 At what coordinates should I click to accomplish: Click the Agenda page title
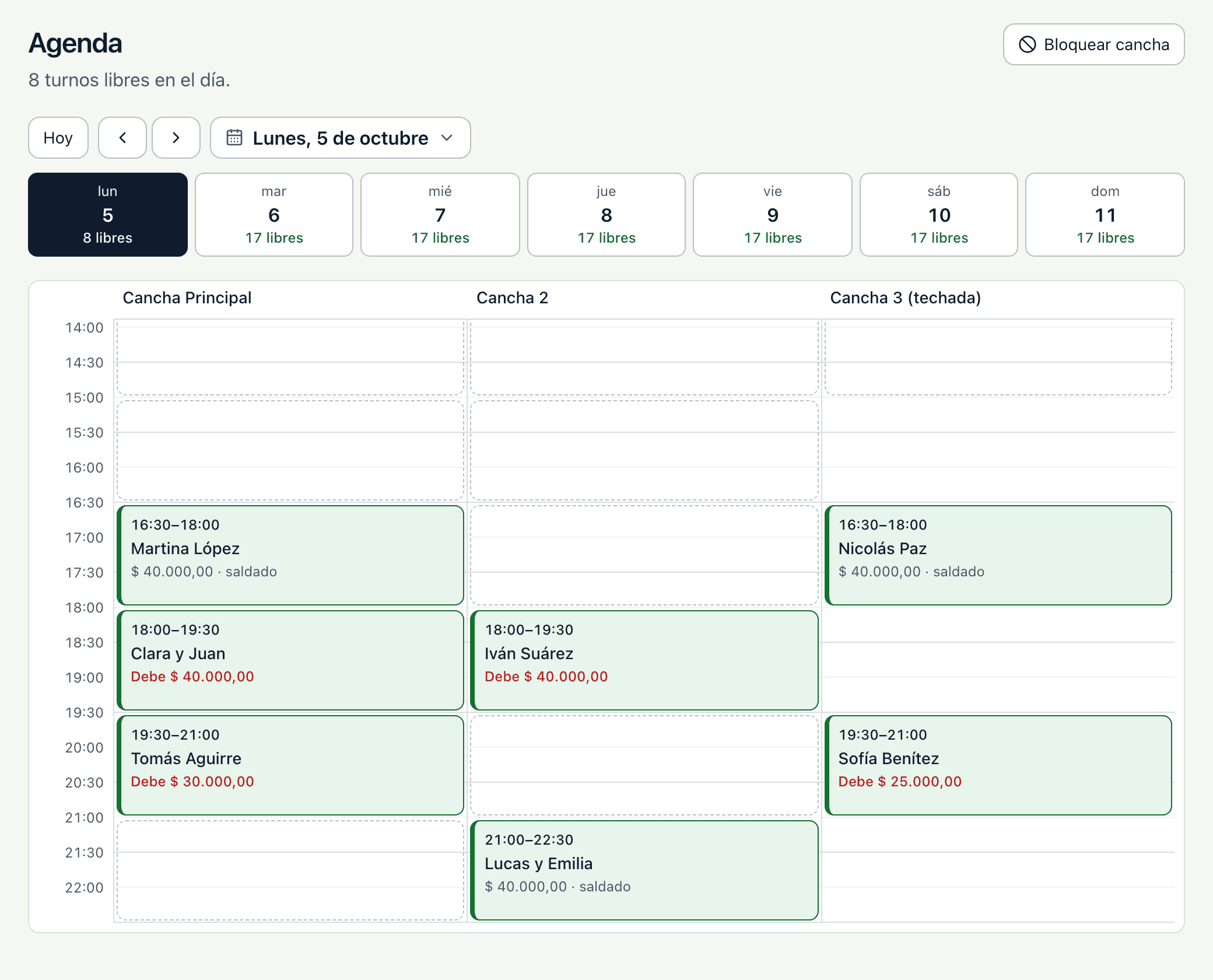pos(75,44)
